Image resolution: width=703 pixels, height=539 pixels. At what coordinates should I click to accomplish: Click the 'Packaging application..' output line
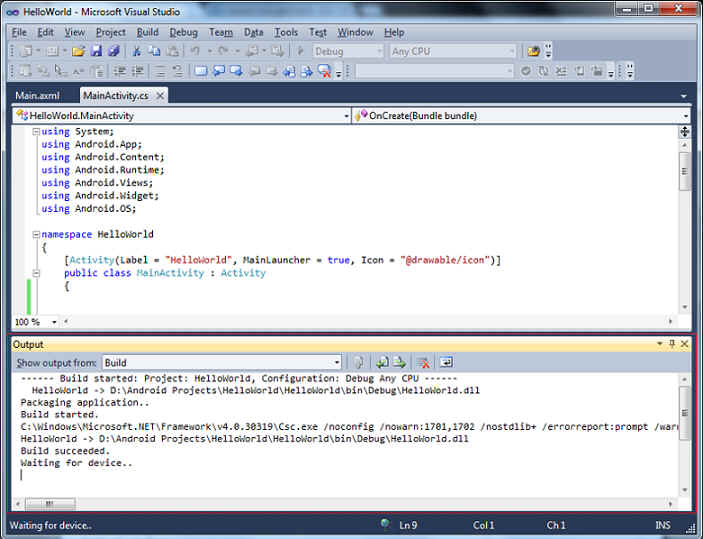click(85, 402)
